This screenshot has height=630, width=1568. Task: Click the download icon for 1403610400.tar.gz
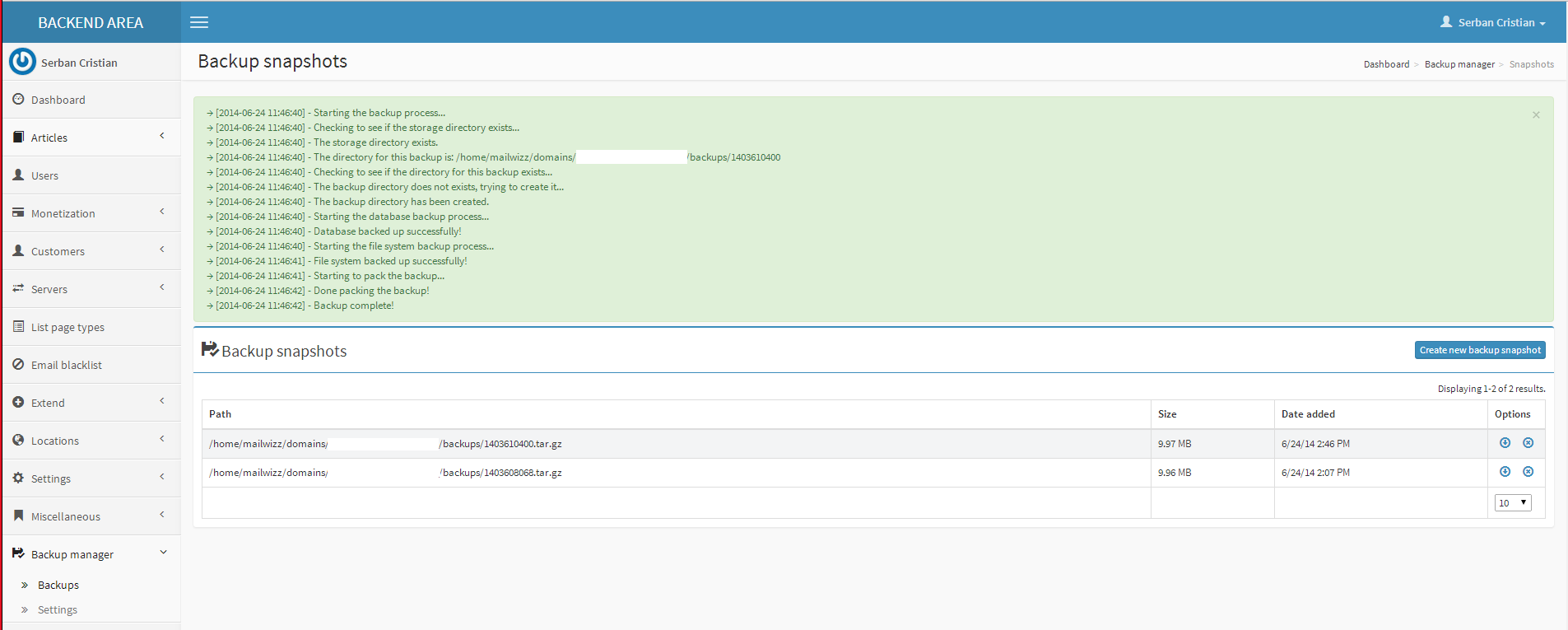click(x=1505, y=443)
